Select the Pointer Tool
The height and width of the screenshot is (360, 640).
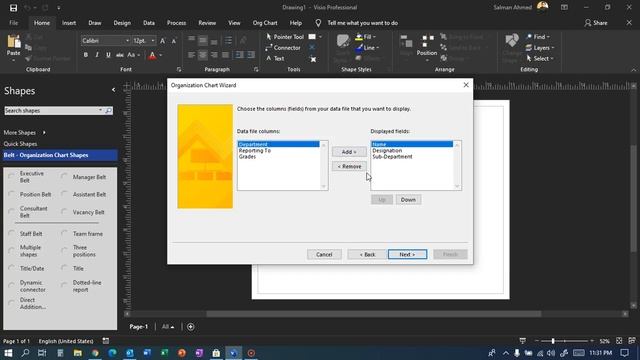point(285,37)
